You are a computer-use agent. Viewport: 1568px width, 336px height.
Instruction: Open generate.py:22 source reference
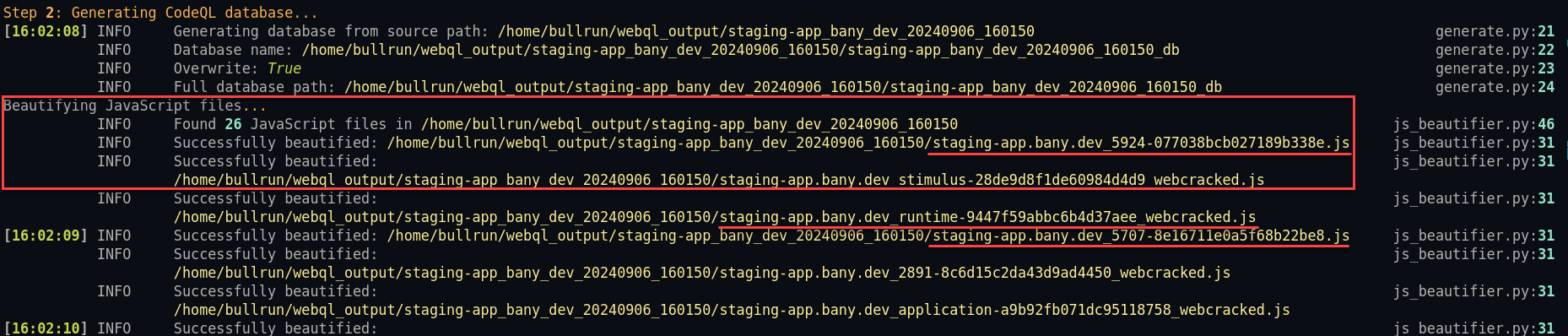coord(1495,50)
